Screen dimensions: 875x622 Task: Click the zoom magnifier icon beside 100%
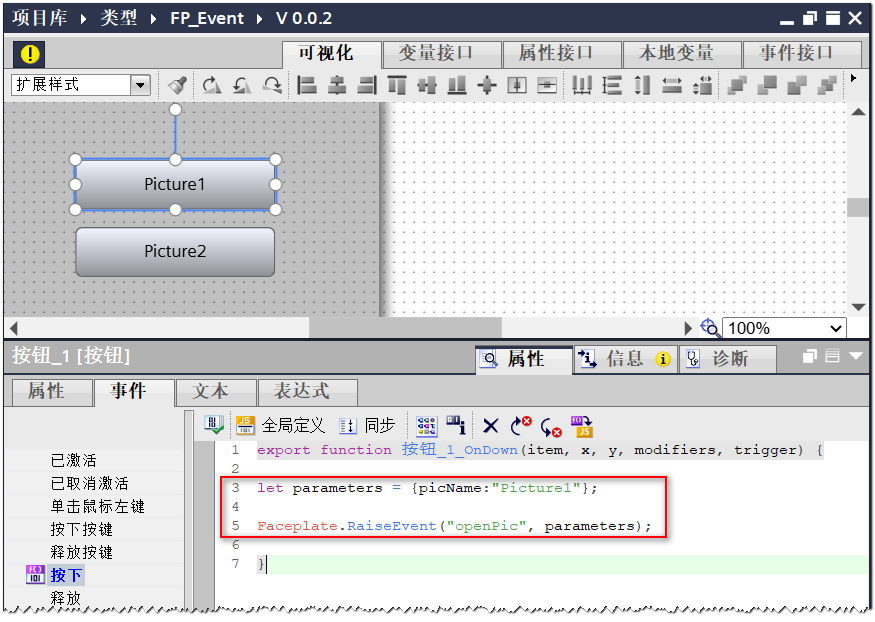pyautogui.click(x=710, y=328)
